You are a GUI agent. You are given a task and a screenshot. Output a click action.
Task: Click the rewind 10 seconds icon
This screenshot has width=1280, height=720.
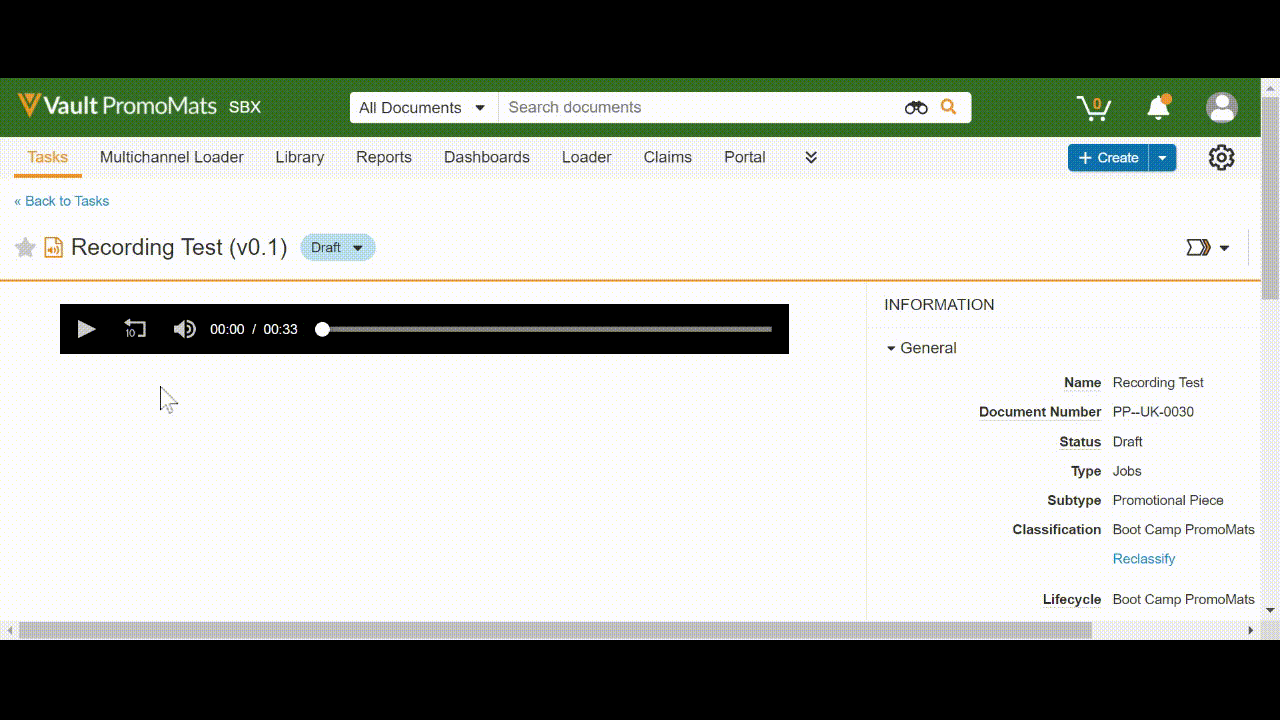(135, 329)
